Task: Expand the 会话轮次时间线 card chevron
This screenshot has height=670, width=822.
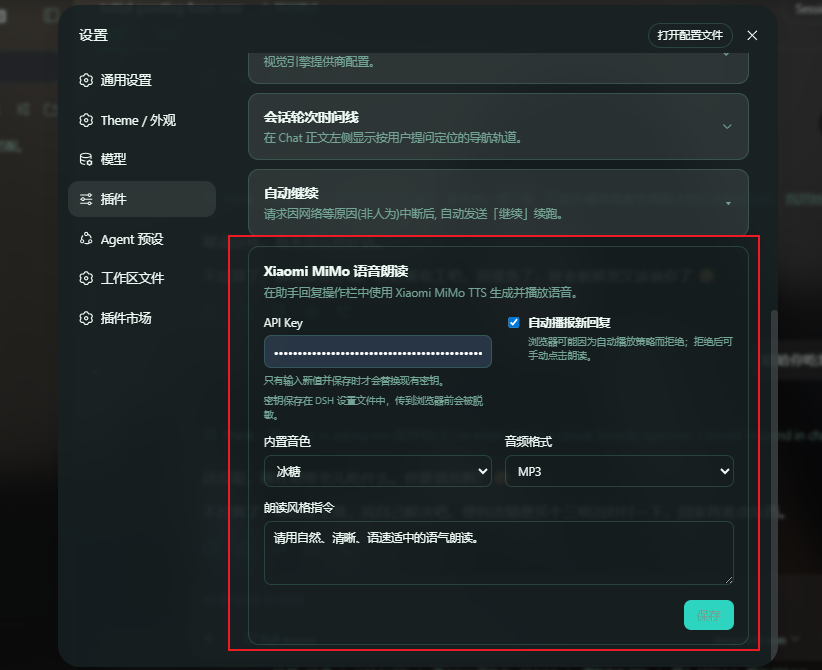Action: (x=727, y=126)
